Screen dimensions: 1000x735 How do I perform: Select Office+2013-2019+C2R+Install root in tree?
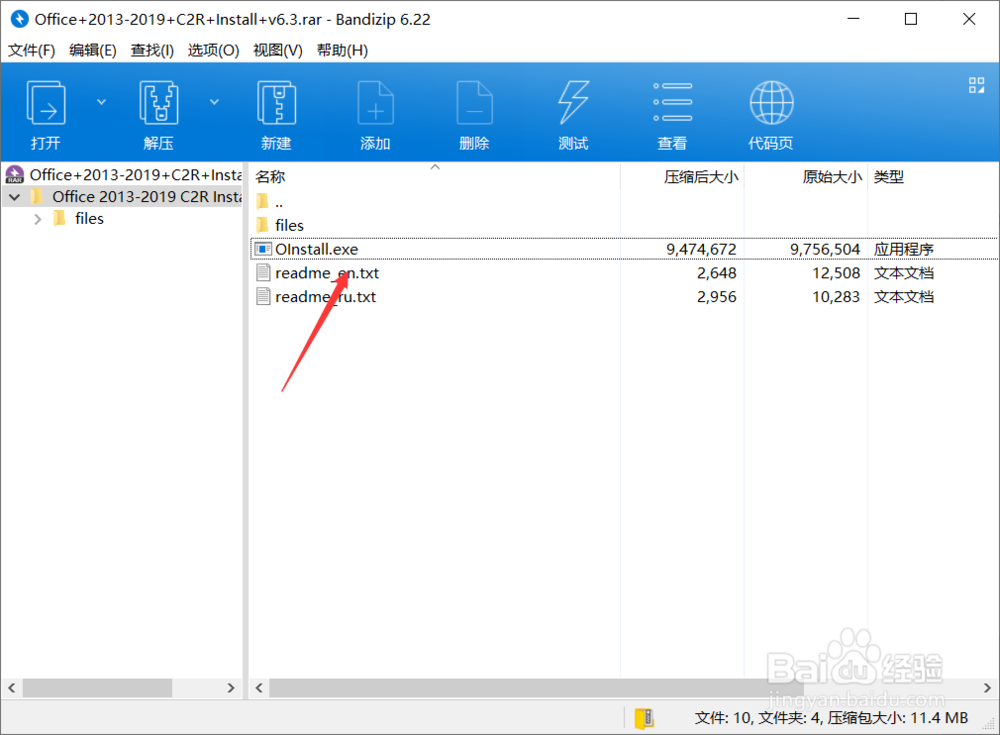tap(136, 174)
